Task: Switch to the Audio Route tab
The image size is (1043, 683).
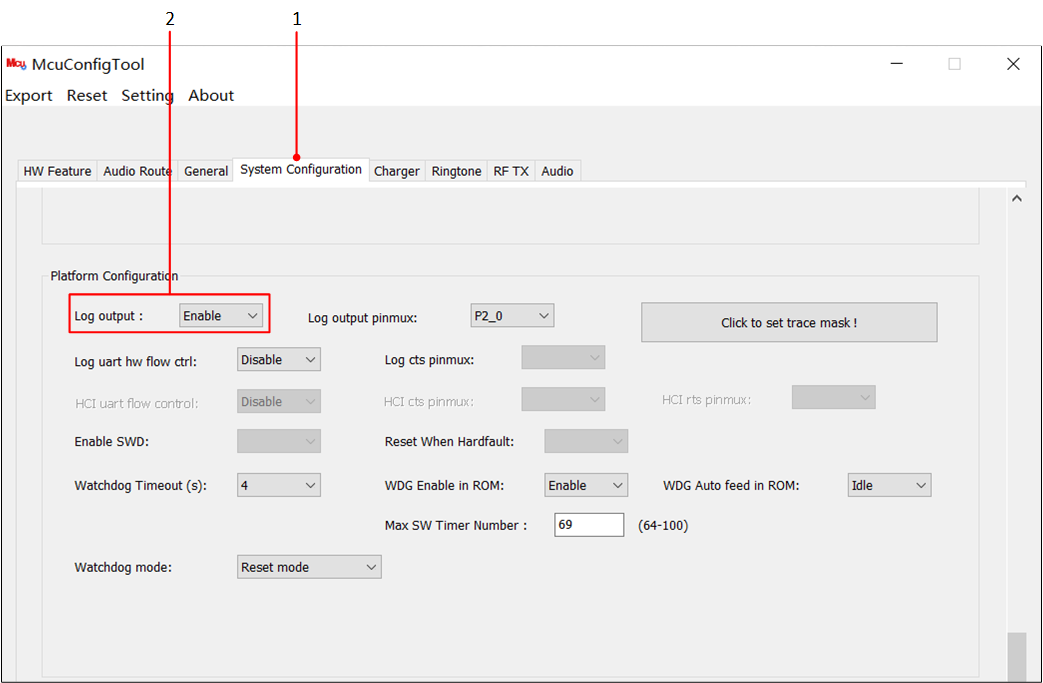Action: click(x=137, y=171)
